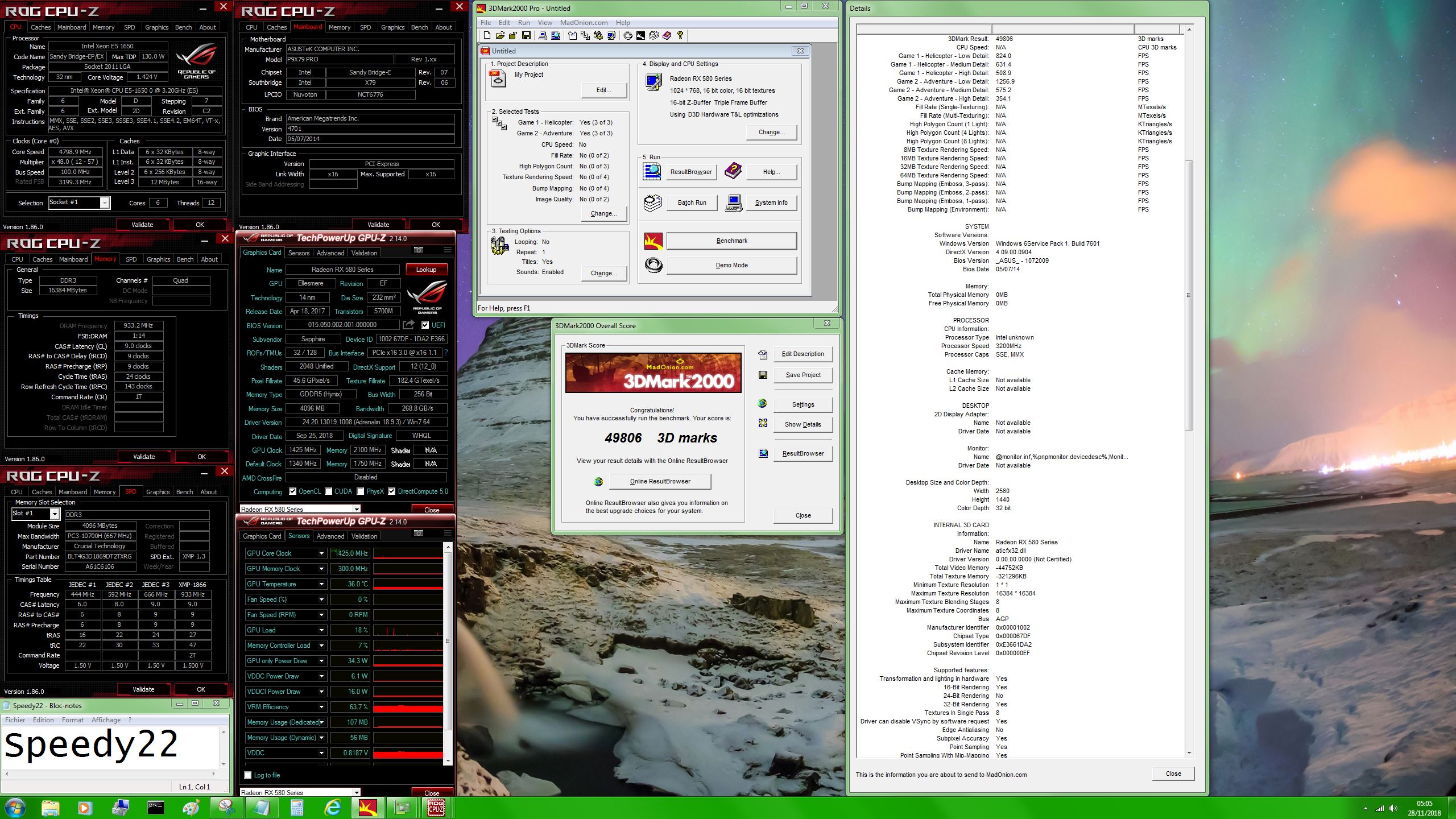
Task: Open Paint from taskbar
Action: coord(191,808)
